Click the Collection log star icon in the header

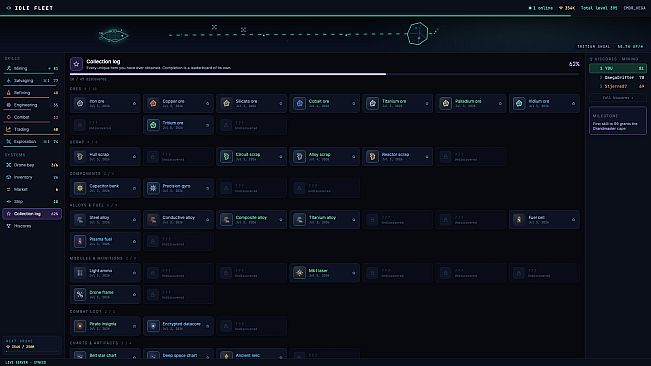76,64
